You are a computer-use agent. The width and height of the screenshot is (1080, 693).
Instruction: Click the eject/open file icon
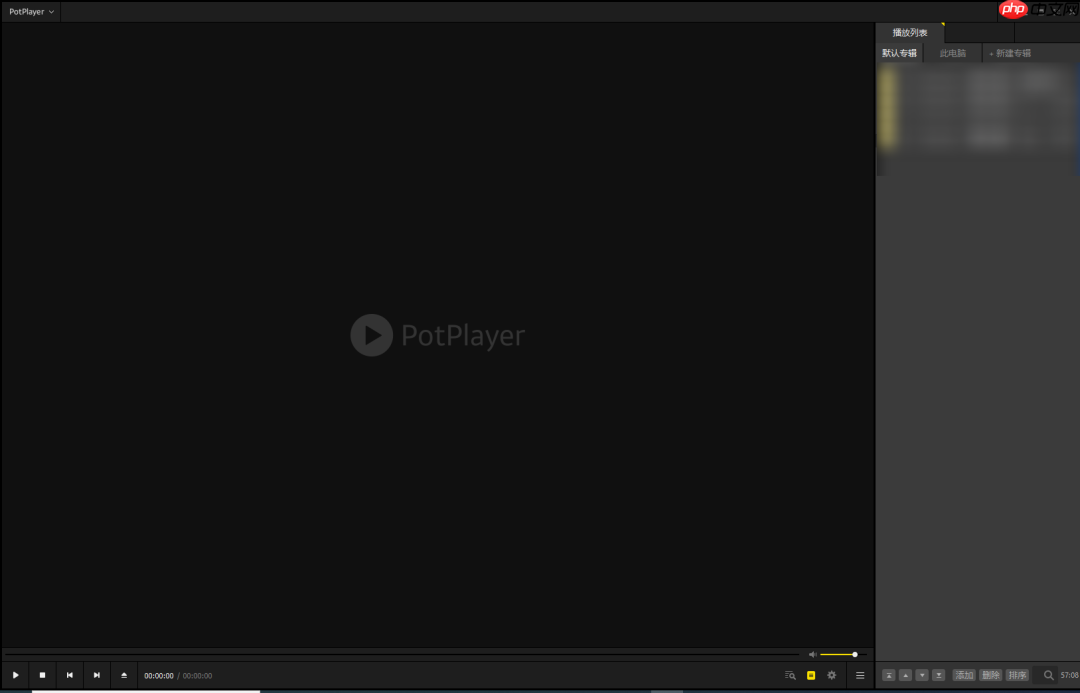tap(124, 675)
